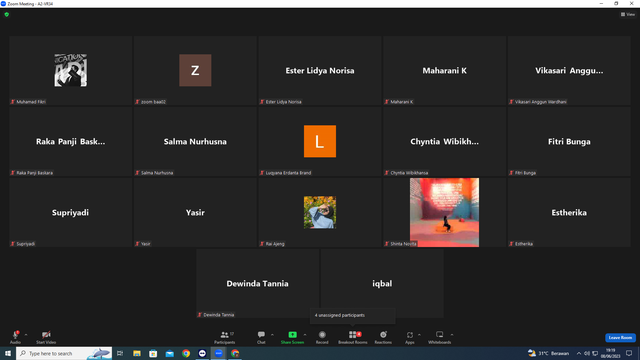This screenshot has height=360, width=640.
Task: Open Microsoft Store from the taskbar
Action: [x=153, y=353]
